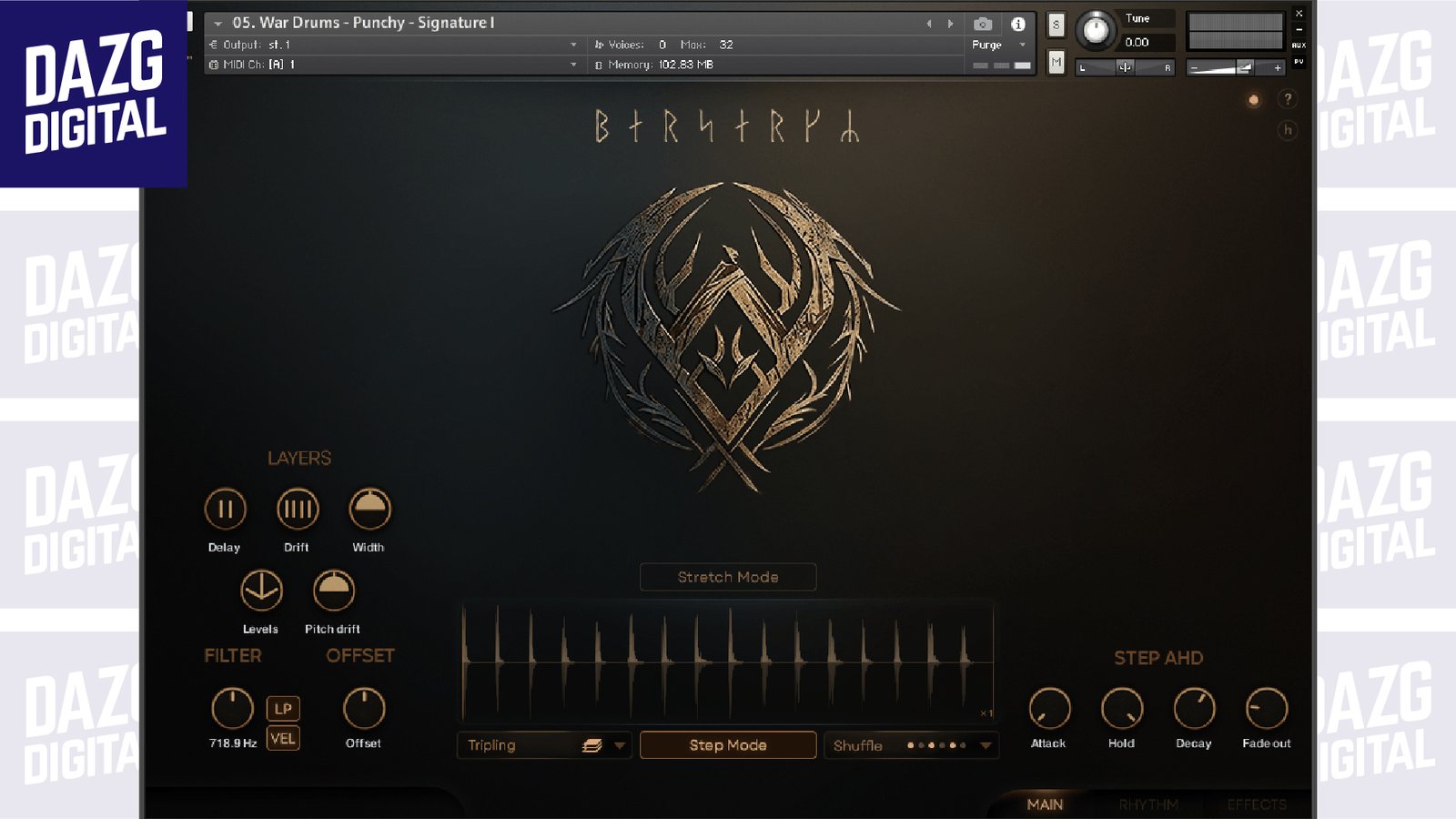The width and height of the screenshot is (1456, 819).
Task: Collapse the instrument header with the triangle
Action: [x=217, y=24]
